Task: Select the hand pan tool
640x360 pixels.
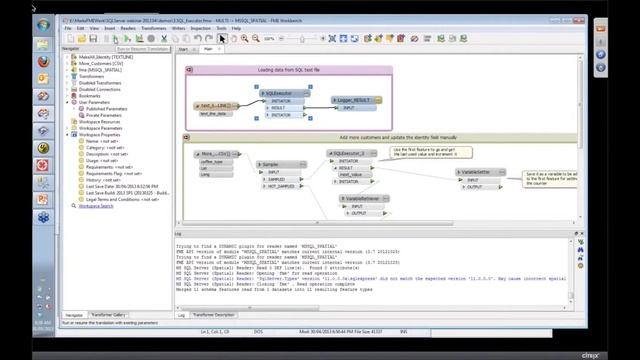Action: point(234,38)
